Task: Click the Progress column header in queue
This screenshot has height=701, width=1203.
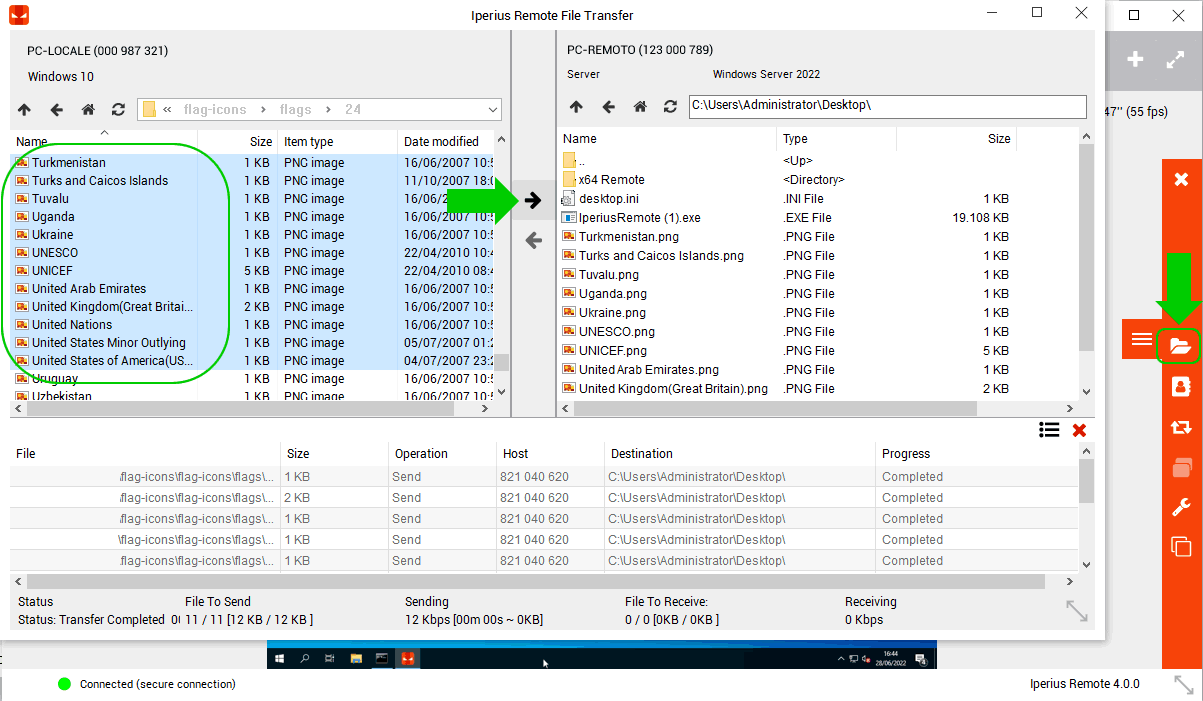Action: pos(906,454)
